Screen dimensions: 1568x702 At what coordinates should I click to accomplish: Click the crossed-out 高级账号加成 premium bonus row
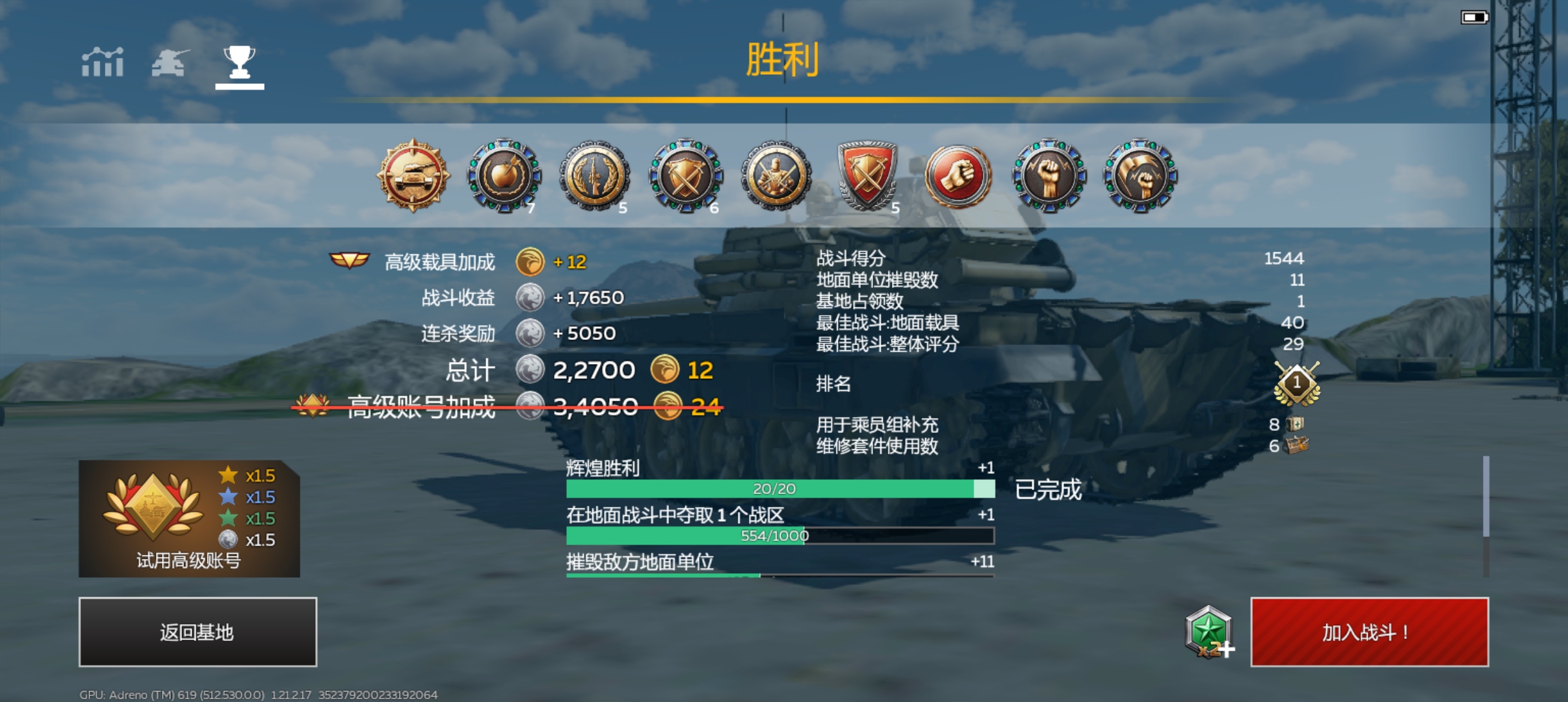point(507,407)
